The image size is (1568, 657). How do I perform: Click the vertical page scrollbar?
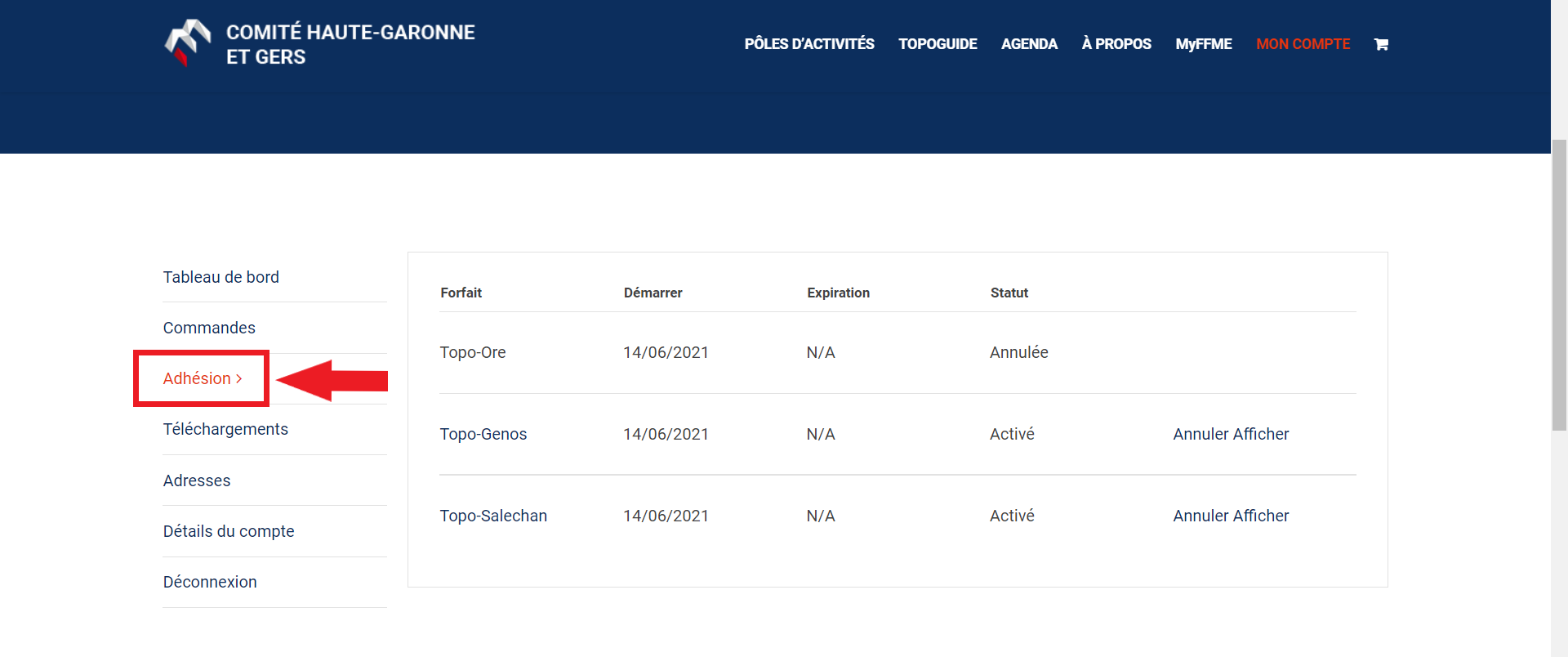pos(1559,286)
